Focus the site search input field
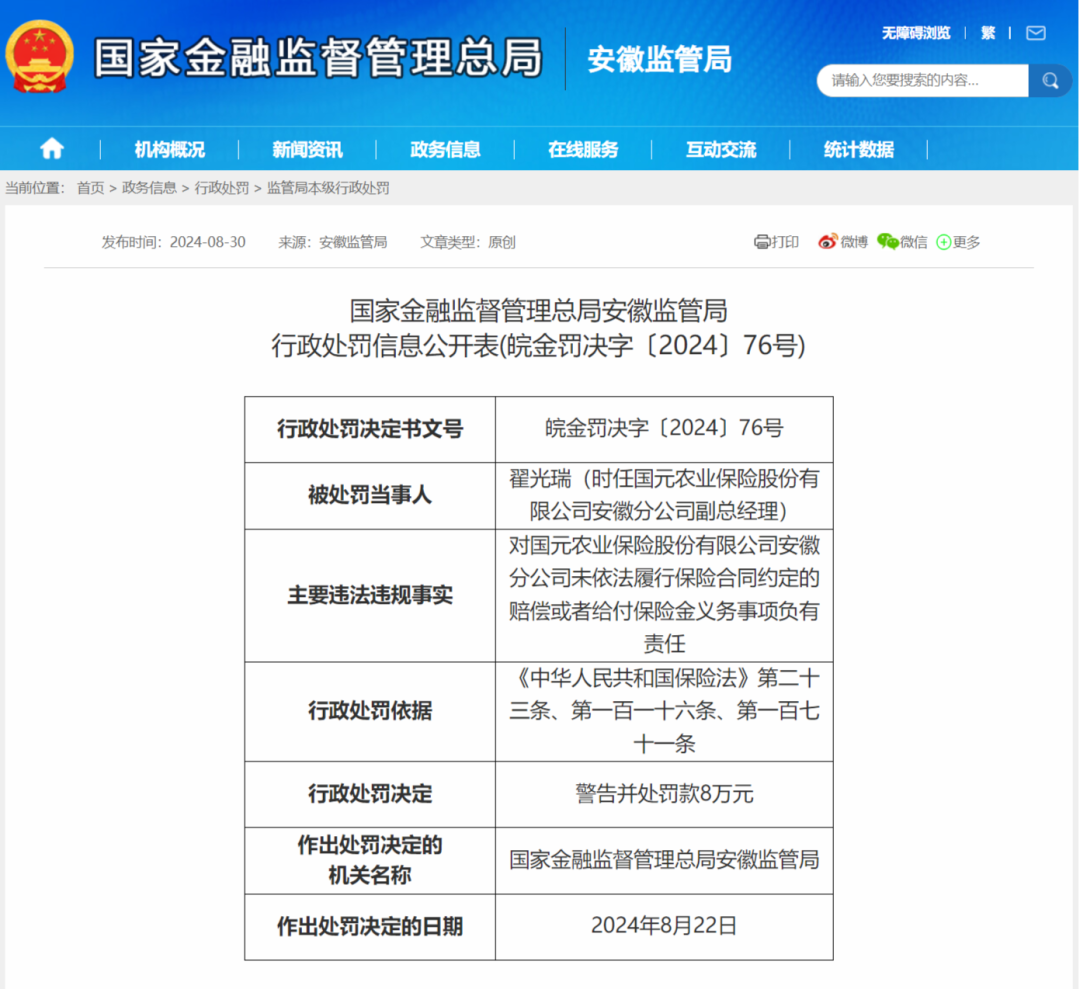The height and width of the screenshot is (989, 1080). click(923, 81)
